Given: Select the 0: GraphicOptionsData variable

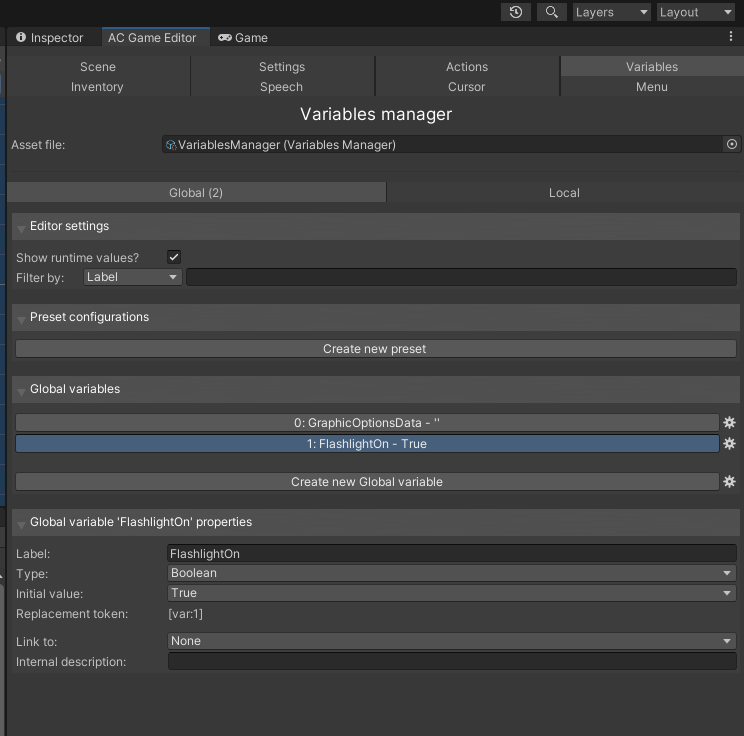Looking at the screenshot, I should pos(367,423).
